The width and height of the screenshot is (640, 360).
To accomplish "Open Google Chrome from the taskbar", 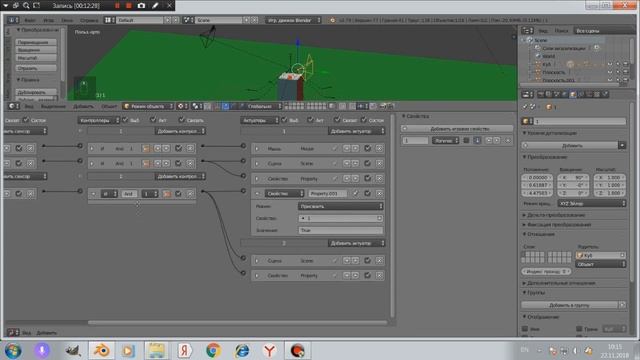I will pos(213,351).
